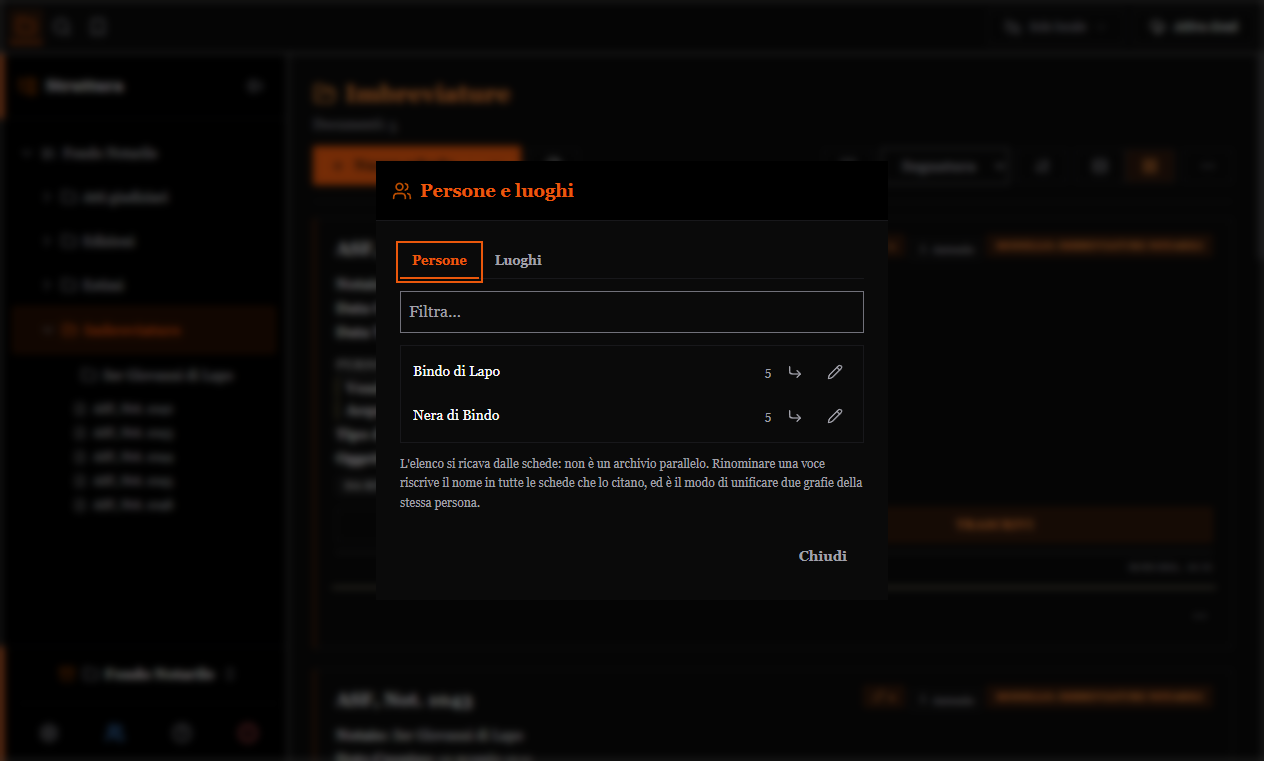Click the people icon beside Persone e luoghi
Screen dimensions: 1264x761
[x=402, y=191]
